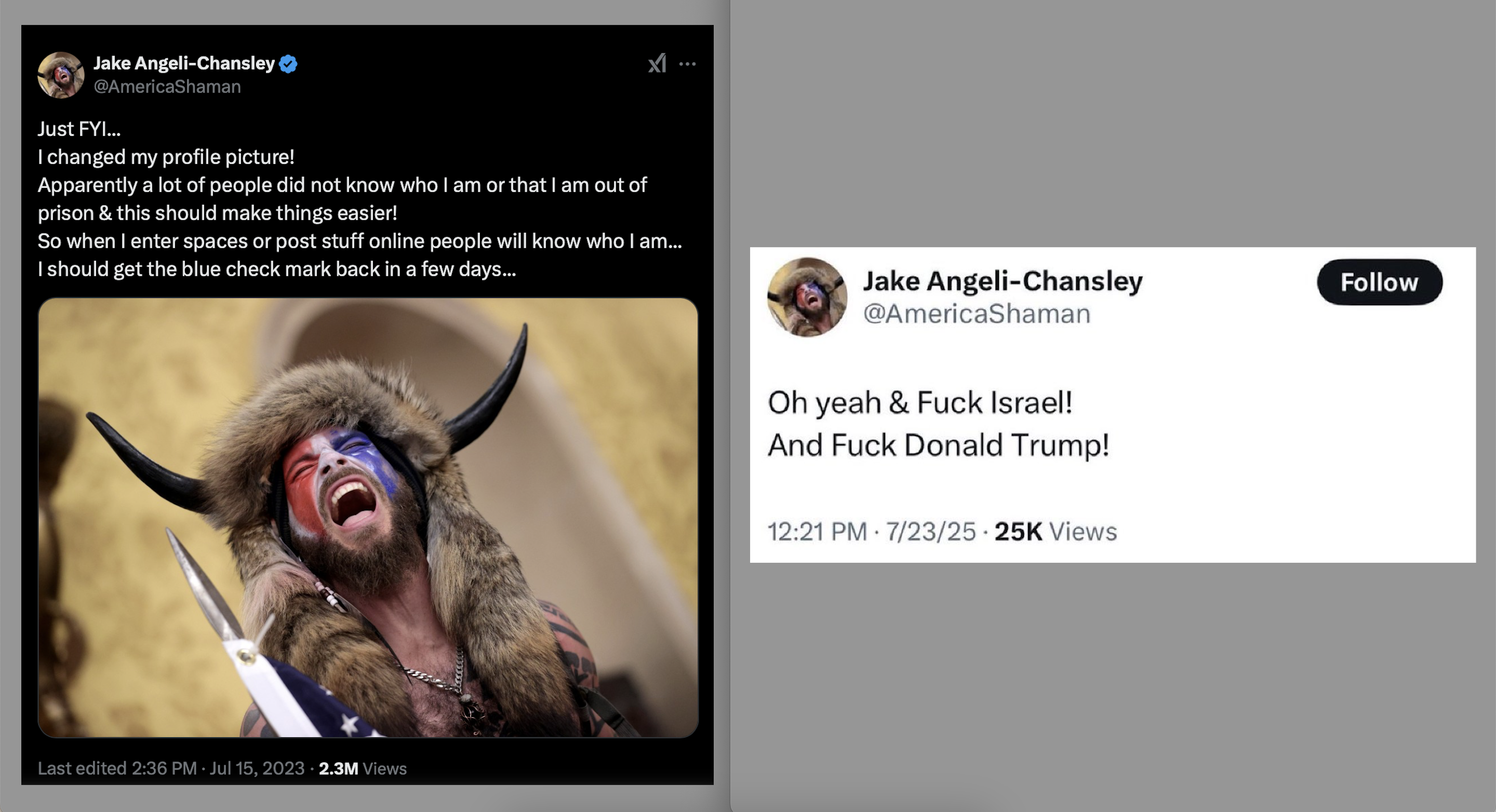This screenshot has height=812, width=1496.
Task: Click Jake Angeli-Chansley name on white tweet
Action: (1003, 281)
